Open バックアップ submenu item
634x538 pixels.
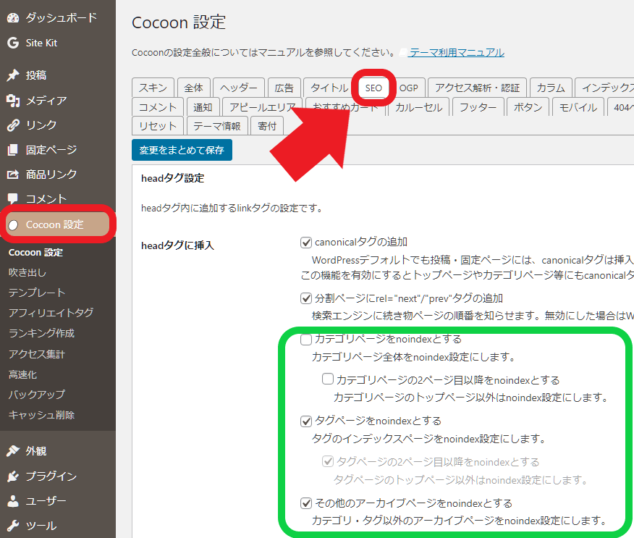tap(37, 395)
